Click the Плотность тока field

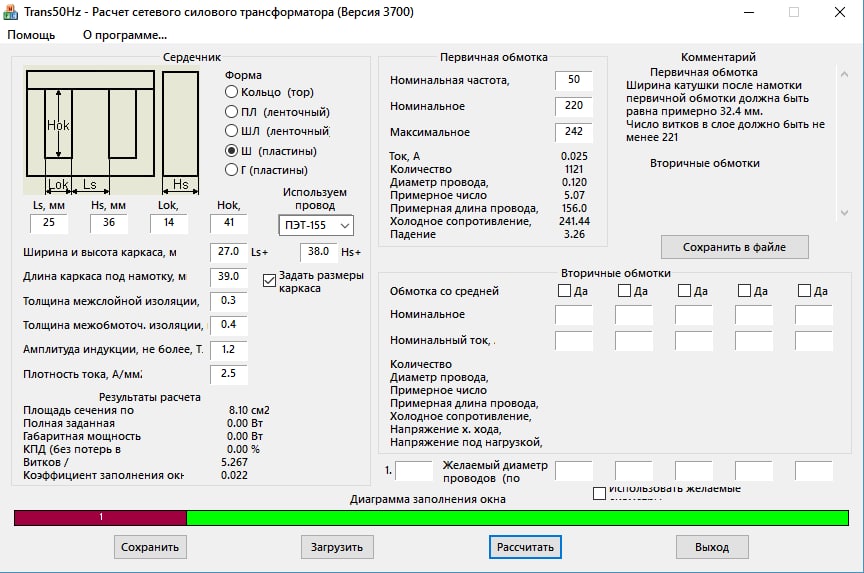(229, 374)
